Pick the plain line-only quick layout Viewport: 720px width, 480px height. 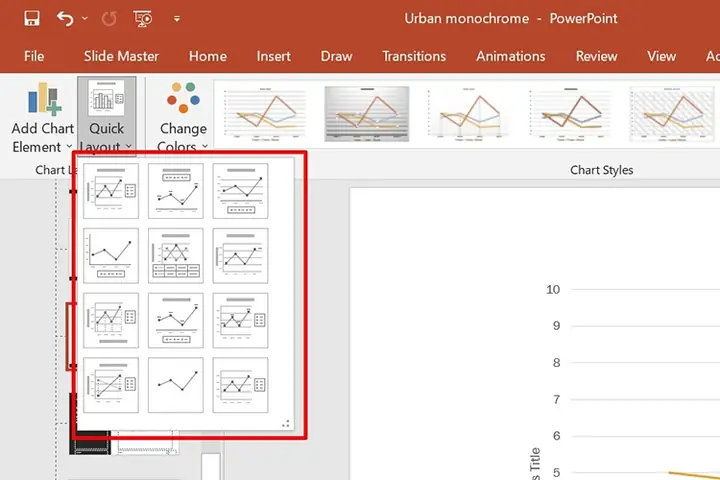tap(176, 385)
